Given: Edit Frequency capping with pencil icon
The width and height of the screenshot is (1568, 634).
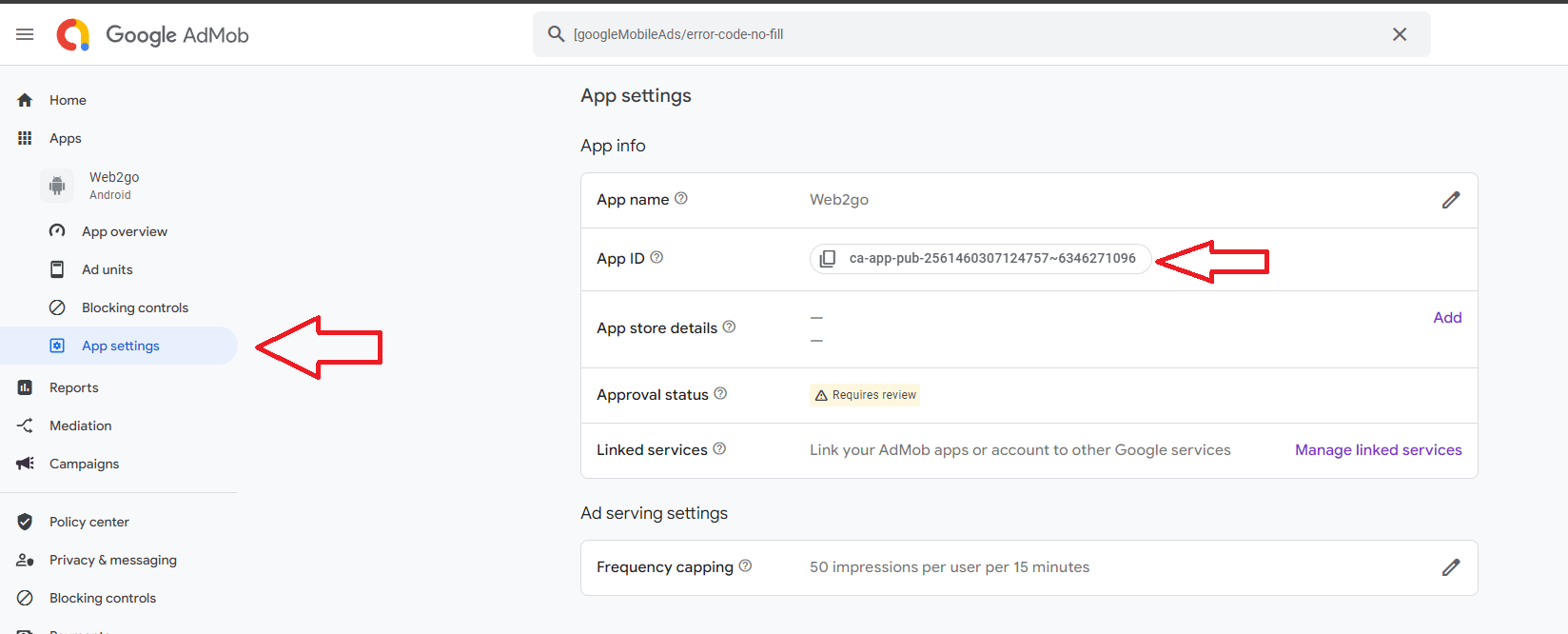Looking at the screenshot, I should tap(1450, 567).
